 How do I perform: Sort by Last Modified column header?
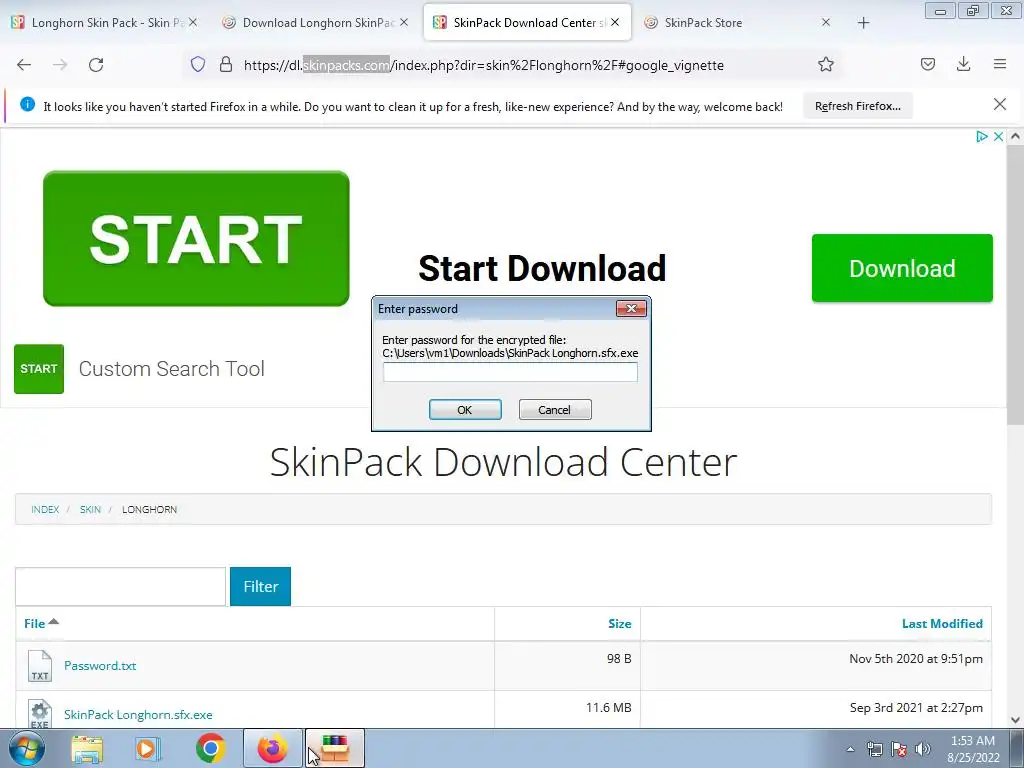pyautogui.click(x=942, y=624)
